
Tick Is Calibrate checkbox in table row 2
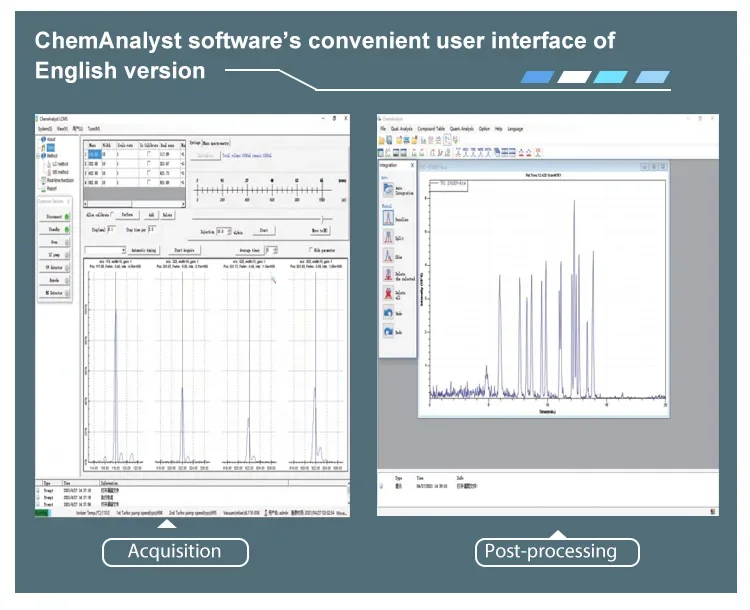coord(149,163)
